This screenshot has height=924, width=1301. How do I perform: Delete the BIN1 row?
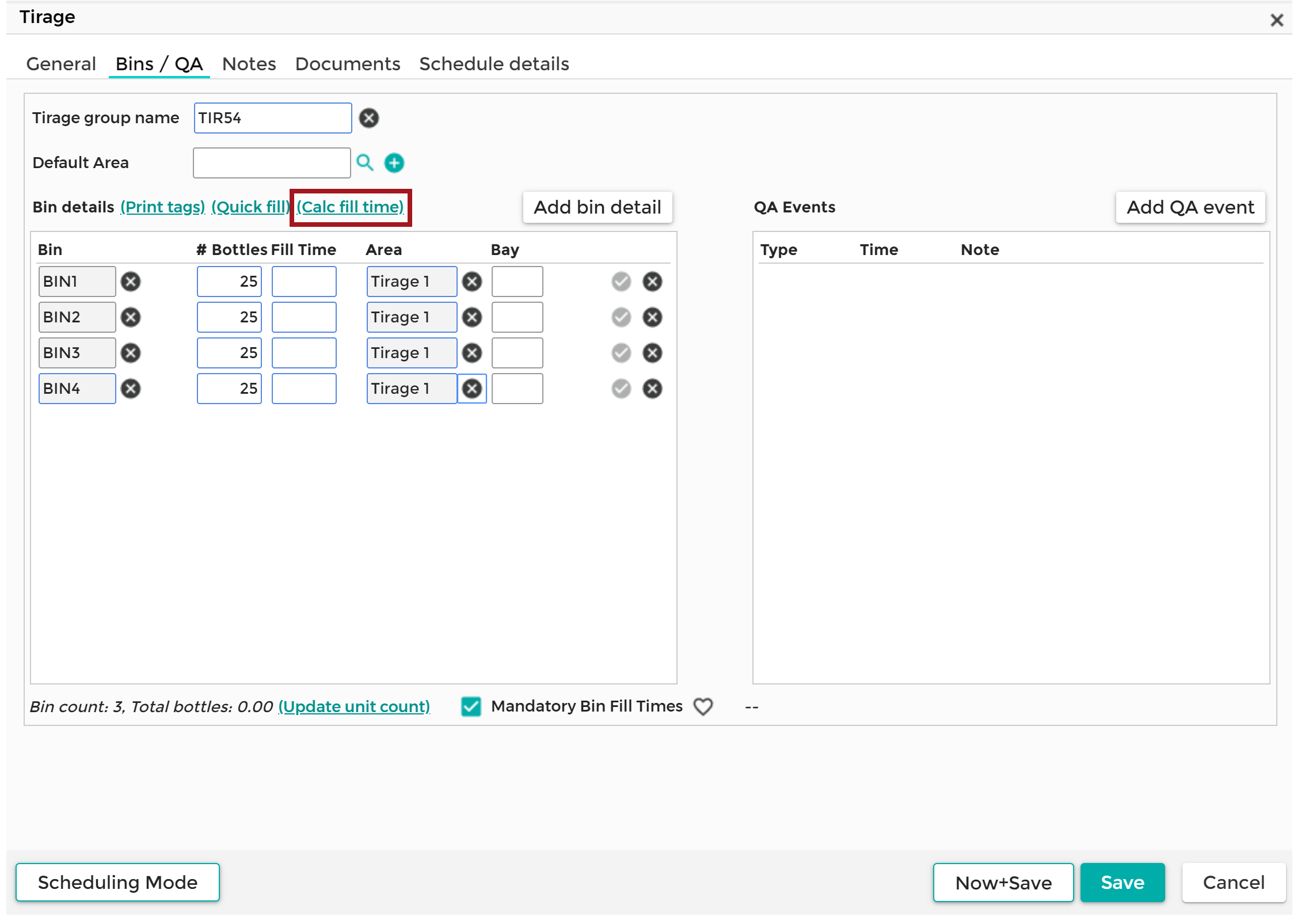coord(652,282)
